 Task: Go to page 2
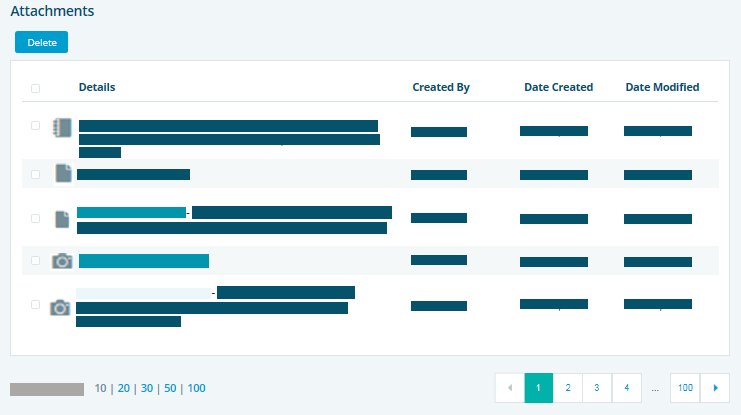tap(568, 388)
